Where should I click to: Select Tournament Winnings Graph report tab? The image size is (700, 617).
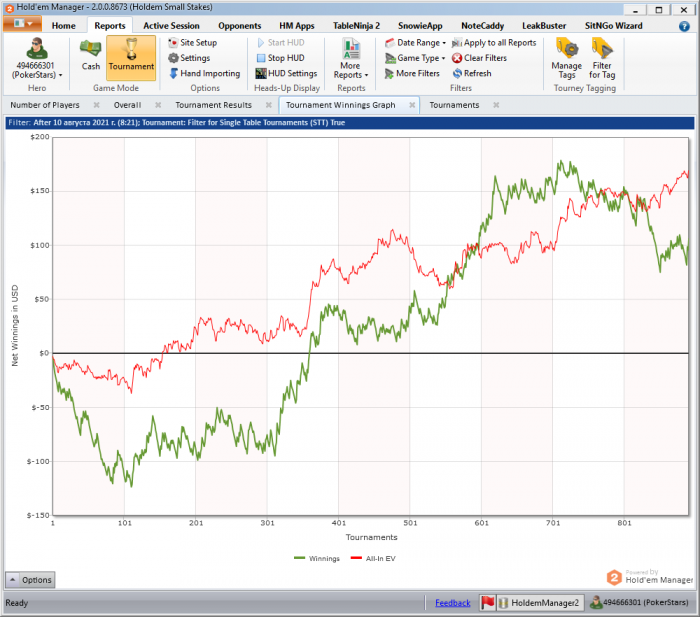click(x=341, y=105)
